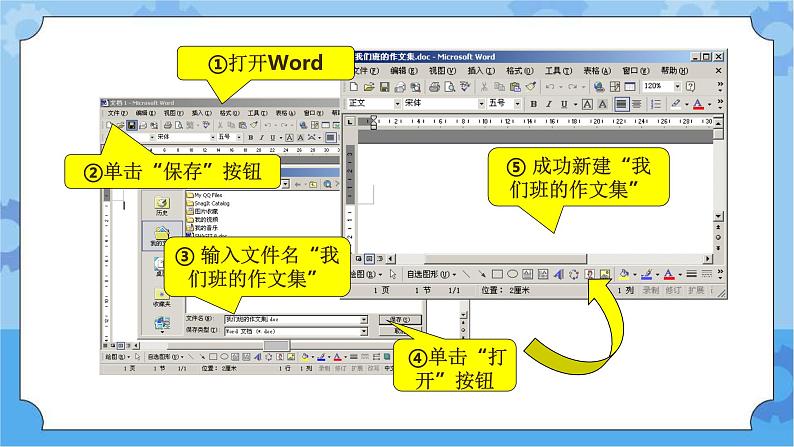Click Line Color brush in 我们班的作文集.doc drawing toolbar
794x447 pixels.
point(646,274)
